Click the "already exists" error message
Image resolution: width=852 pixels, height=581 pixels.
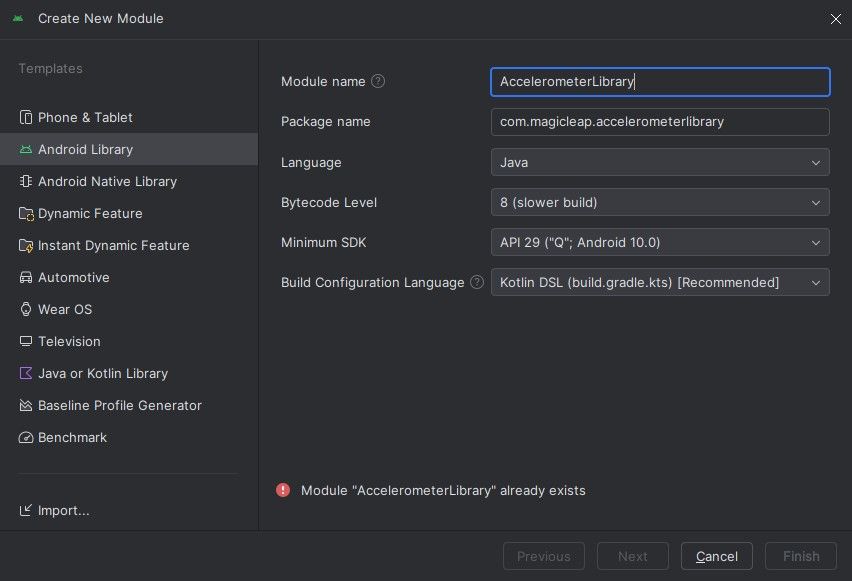443,490
